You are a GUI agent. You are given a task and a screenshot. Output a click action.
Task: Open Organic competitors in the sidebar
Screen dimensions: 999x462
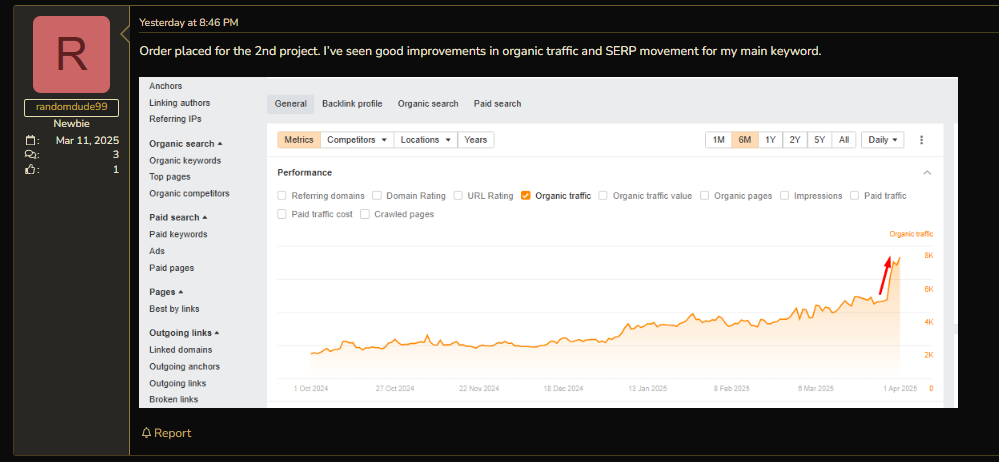pos(189,193)
